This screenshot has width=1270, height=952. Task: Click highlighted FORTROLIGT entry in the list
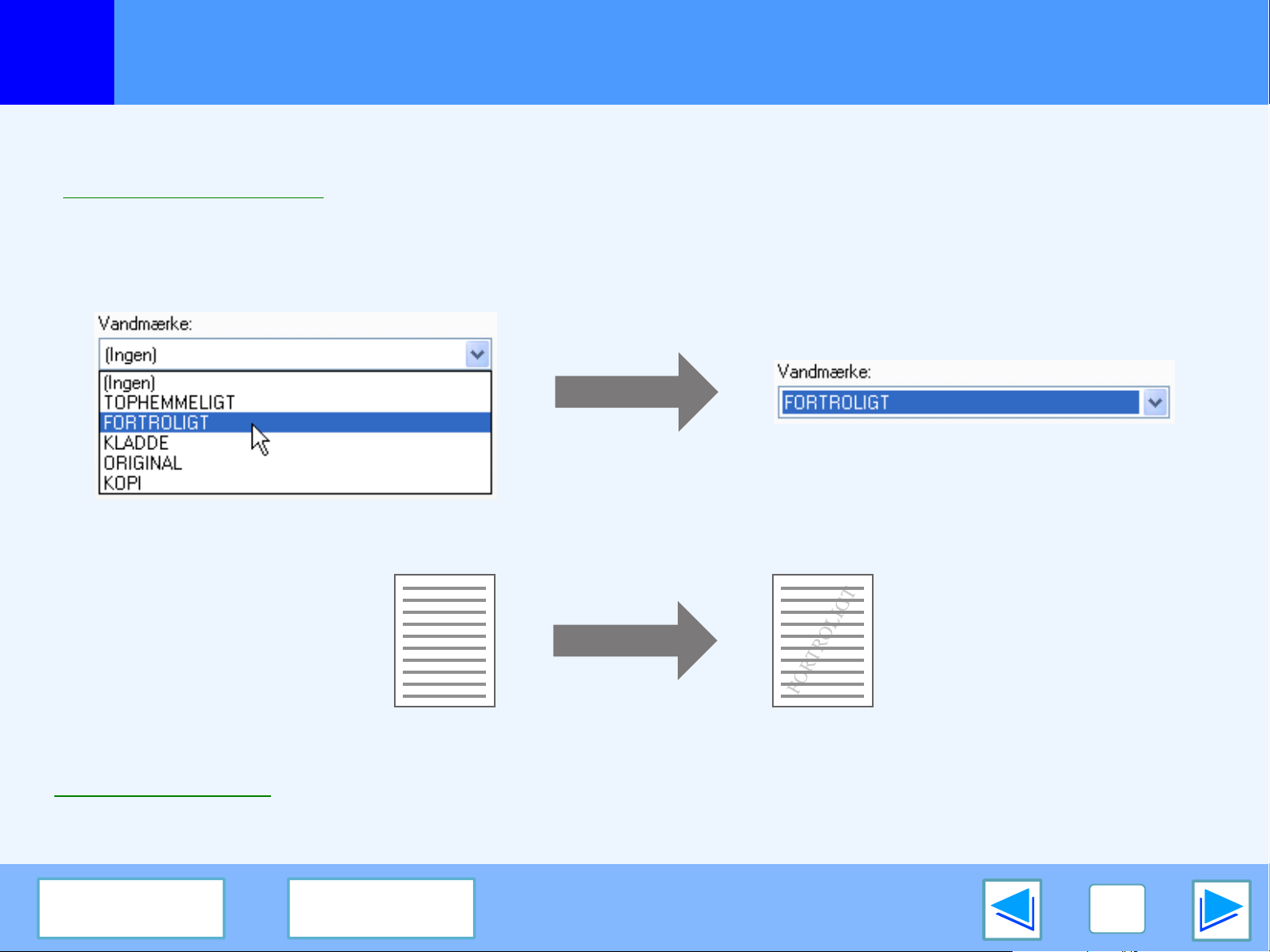pos(157,423)
